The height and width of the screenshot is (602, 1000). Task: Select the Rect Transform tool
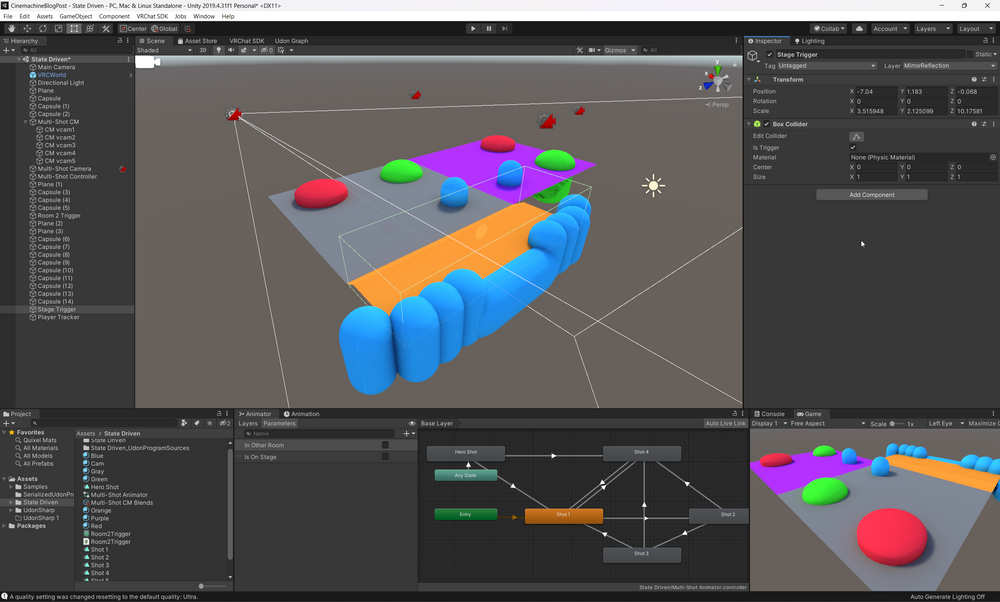tap(74, 29)
